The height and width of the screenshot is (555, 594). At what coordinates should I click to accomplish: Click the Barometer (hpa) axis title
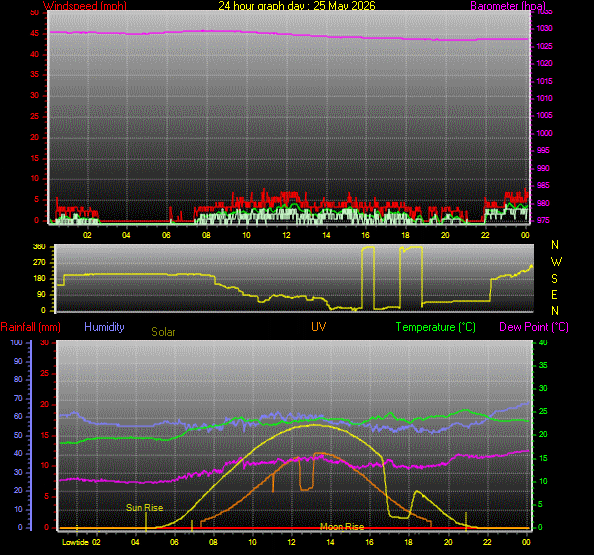tap(508, 6)
